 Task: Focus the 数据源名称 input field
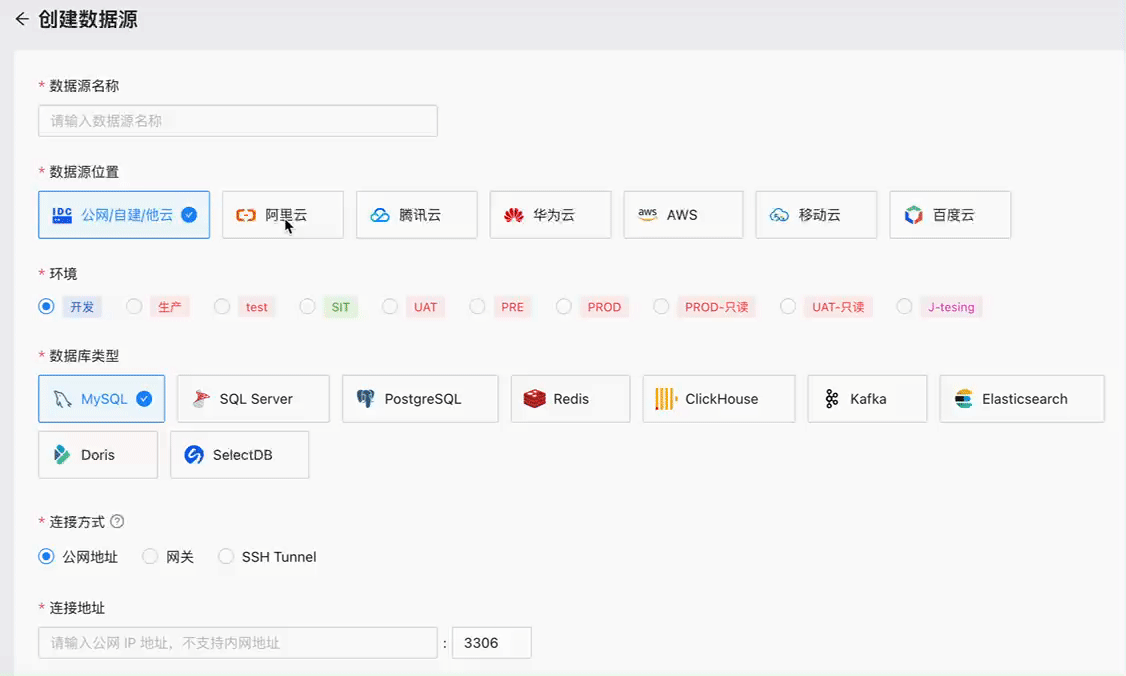point(238,121)
